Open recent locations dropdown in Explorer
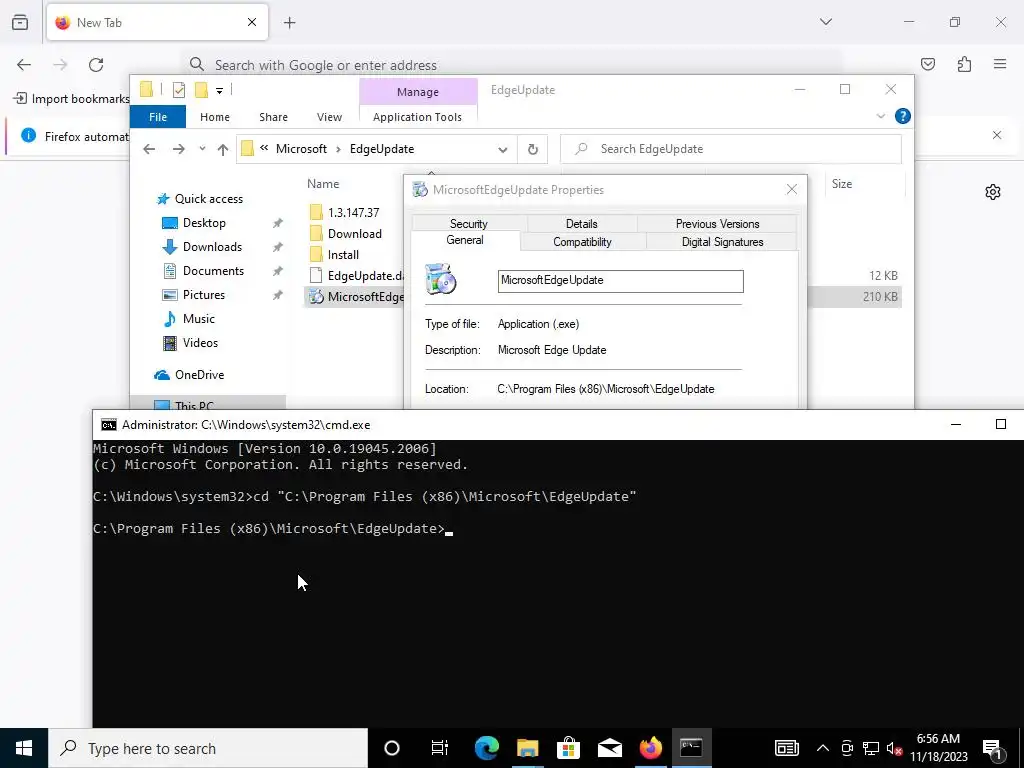 click(x=202, y=149)
